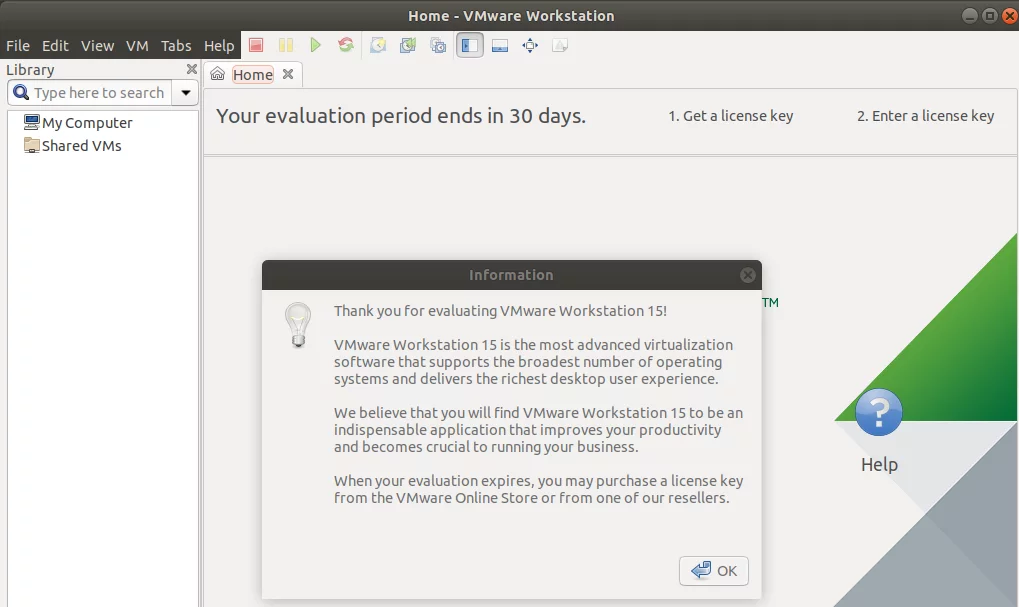Image resolution: width=1019 pixels, height=607 pixels.
Task: Click the Restart guest toolbar icon
Action: point(346,45)
